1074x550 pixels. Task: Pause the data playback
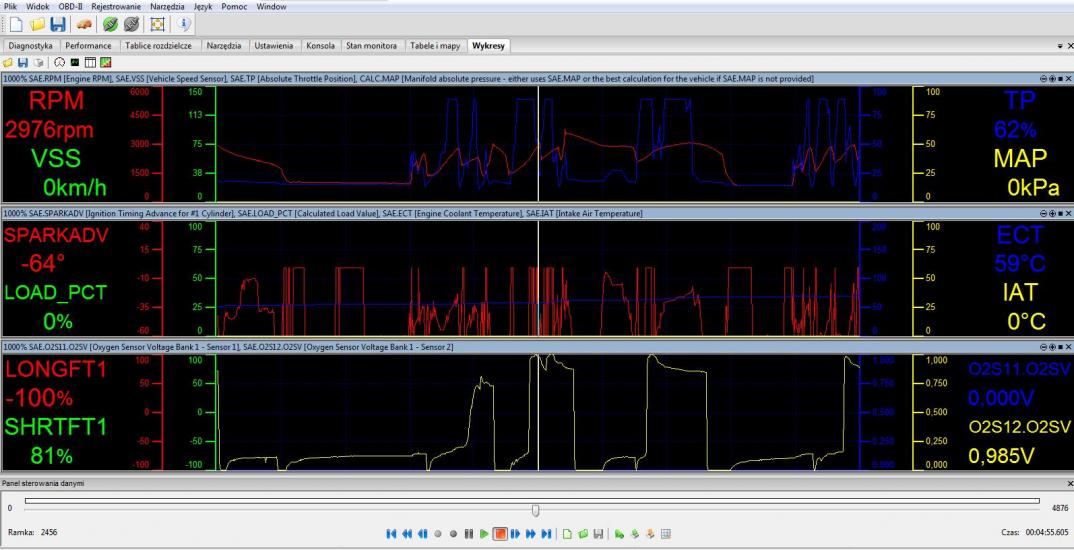coord(468,534)
